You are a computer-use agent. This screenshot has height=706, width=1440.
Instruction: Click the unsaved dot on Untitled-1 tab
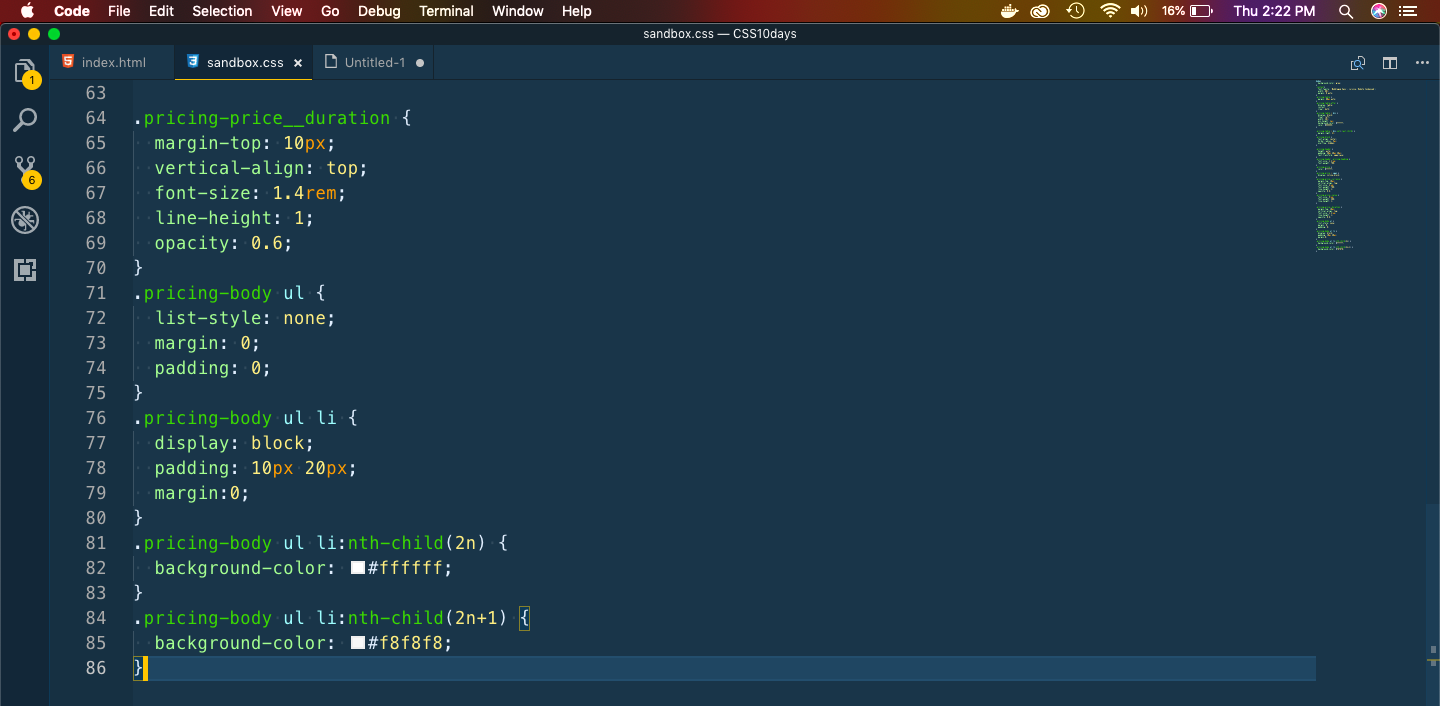point(420,63)
